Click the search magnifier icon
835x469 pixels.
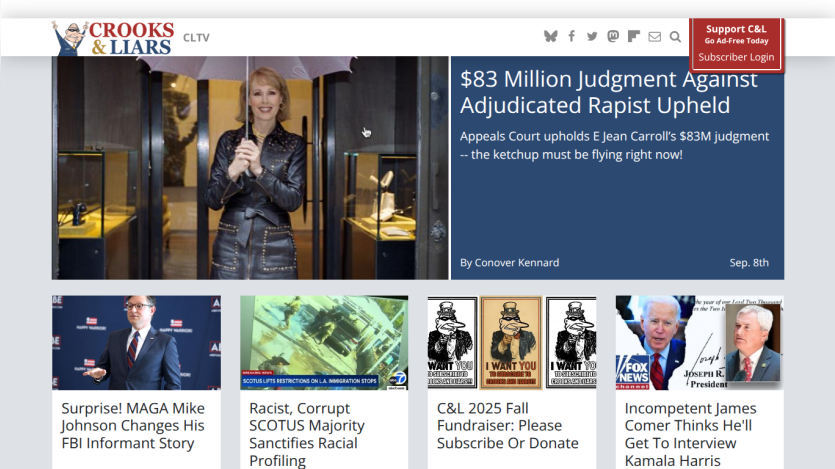point(675,37)
